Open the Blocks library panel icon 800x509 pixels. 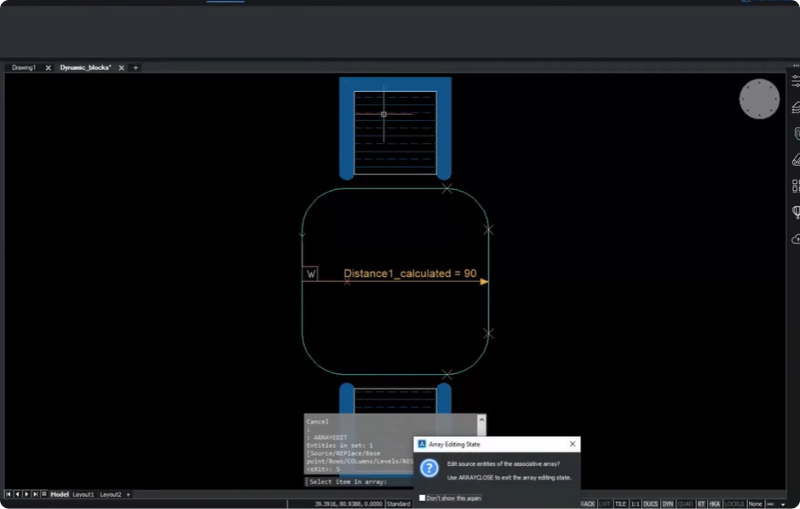tap(796, 186)
